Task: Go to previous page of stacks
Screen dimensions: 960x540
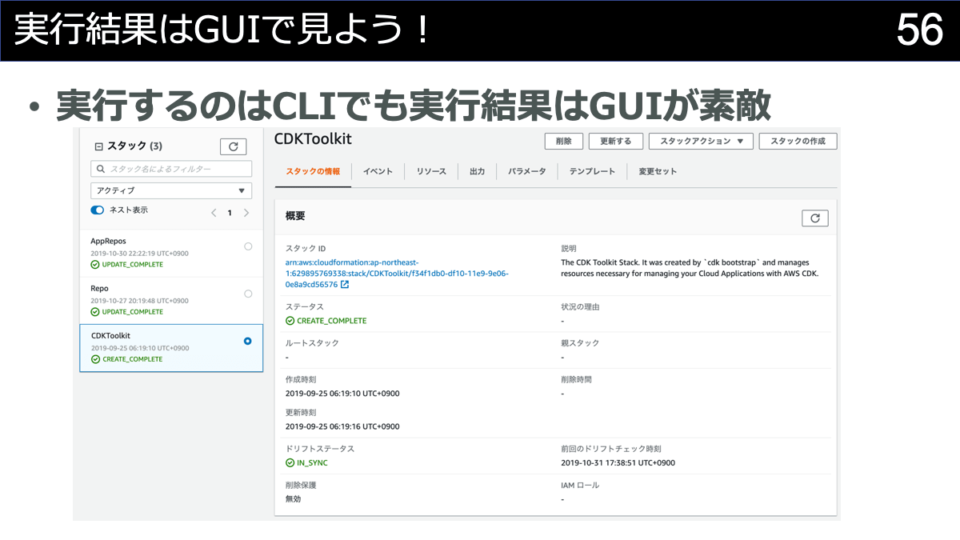Action: click(x=214, y=213)
